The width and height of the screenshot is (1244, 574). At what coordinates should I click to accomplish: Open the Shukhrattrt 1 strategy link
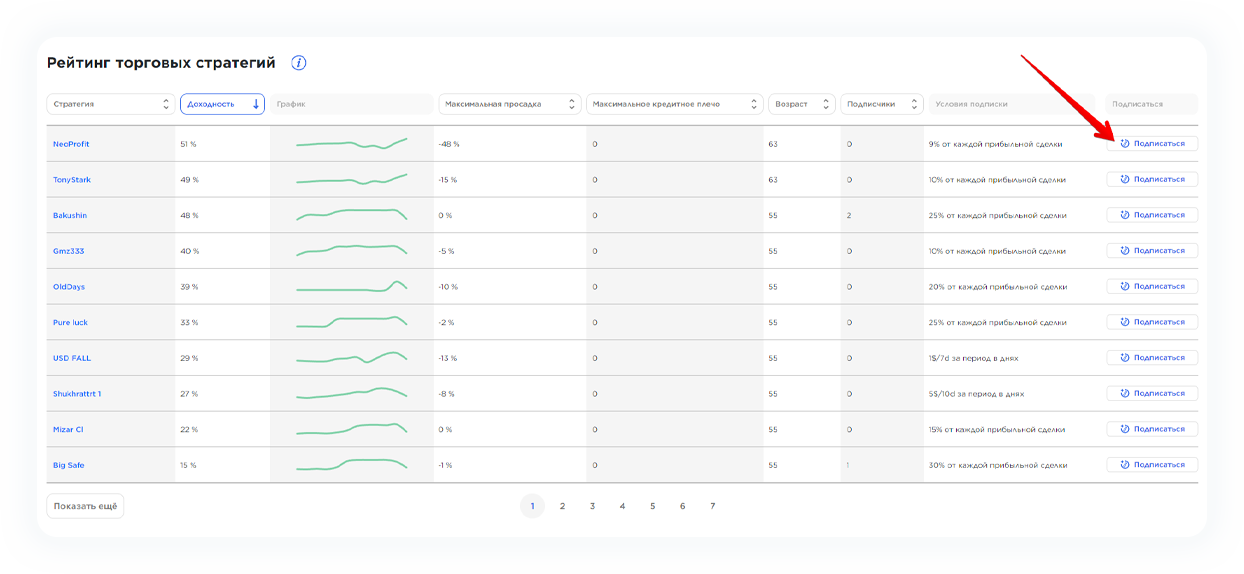[x=77, y=394]
